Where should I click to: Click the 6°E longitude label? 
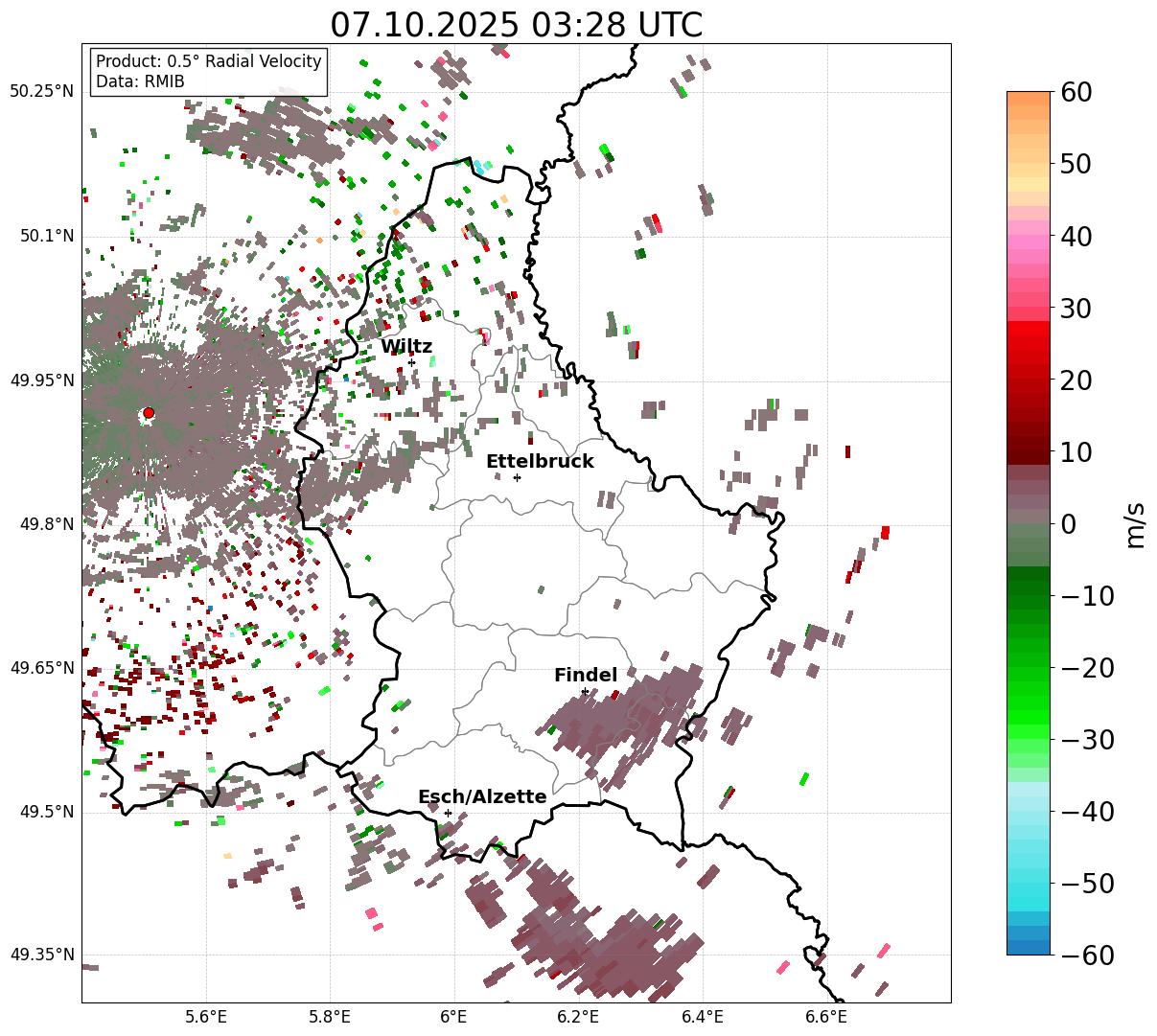pos(454,1016)
